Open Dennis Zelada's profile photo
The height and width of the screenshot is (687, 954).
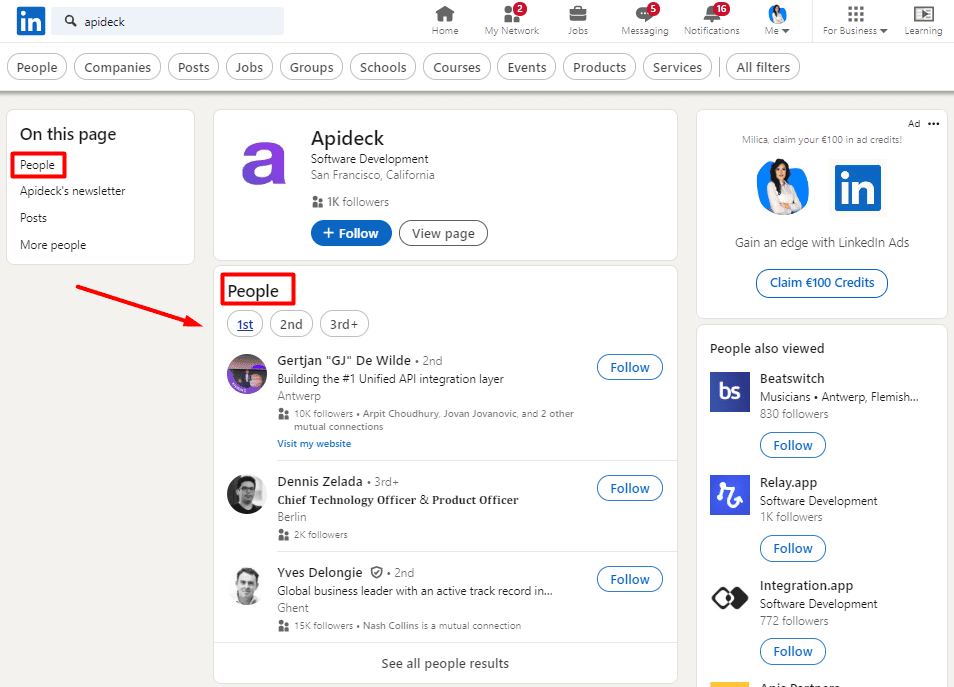click(x=246, y=494)
